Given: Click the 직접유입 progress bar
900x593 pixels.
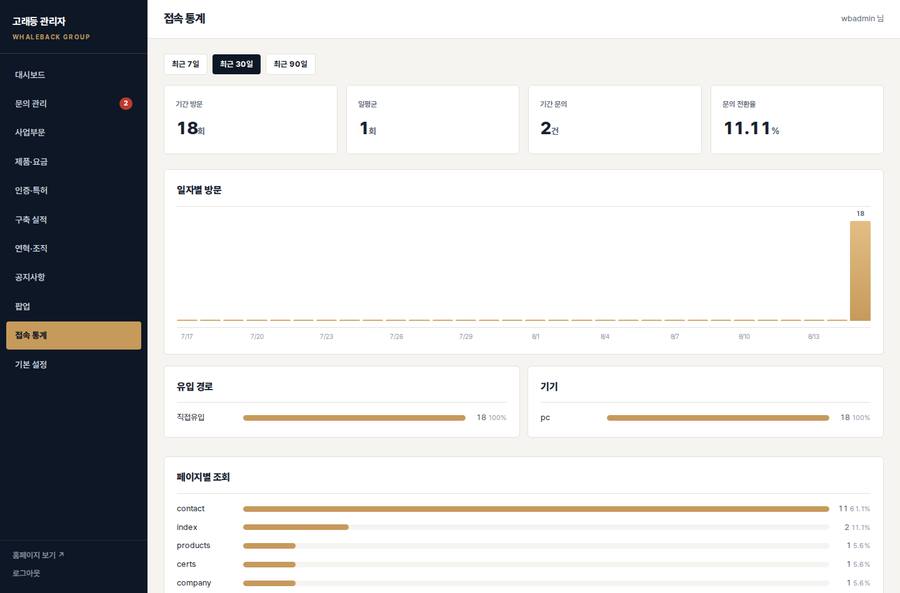Looking at the screenshot, I should click(354, 418).
